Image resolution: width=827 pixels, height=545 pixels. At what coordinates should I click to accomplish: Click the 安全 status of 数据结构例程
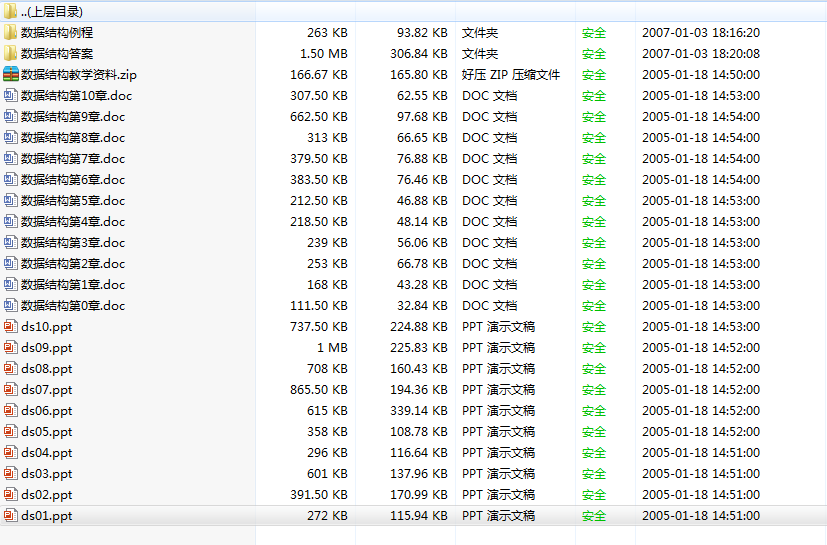(x=594, y=32)
